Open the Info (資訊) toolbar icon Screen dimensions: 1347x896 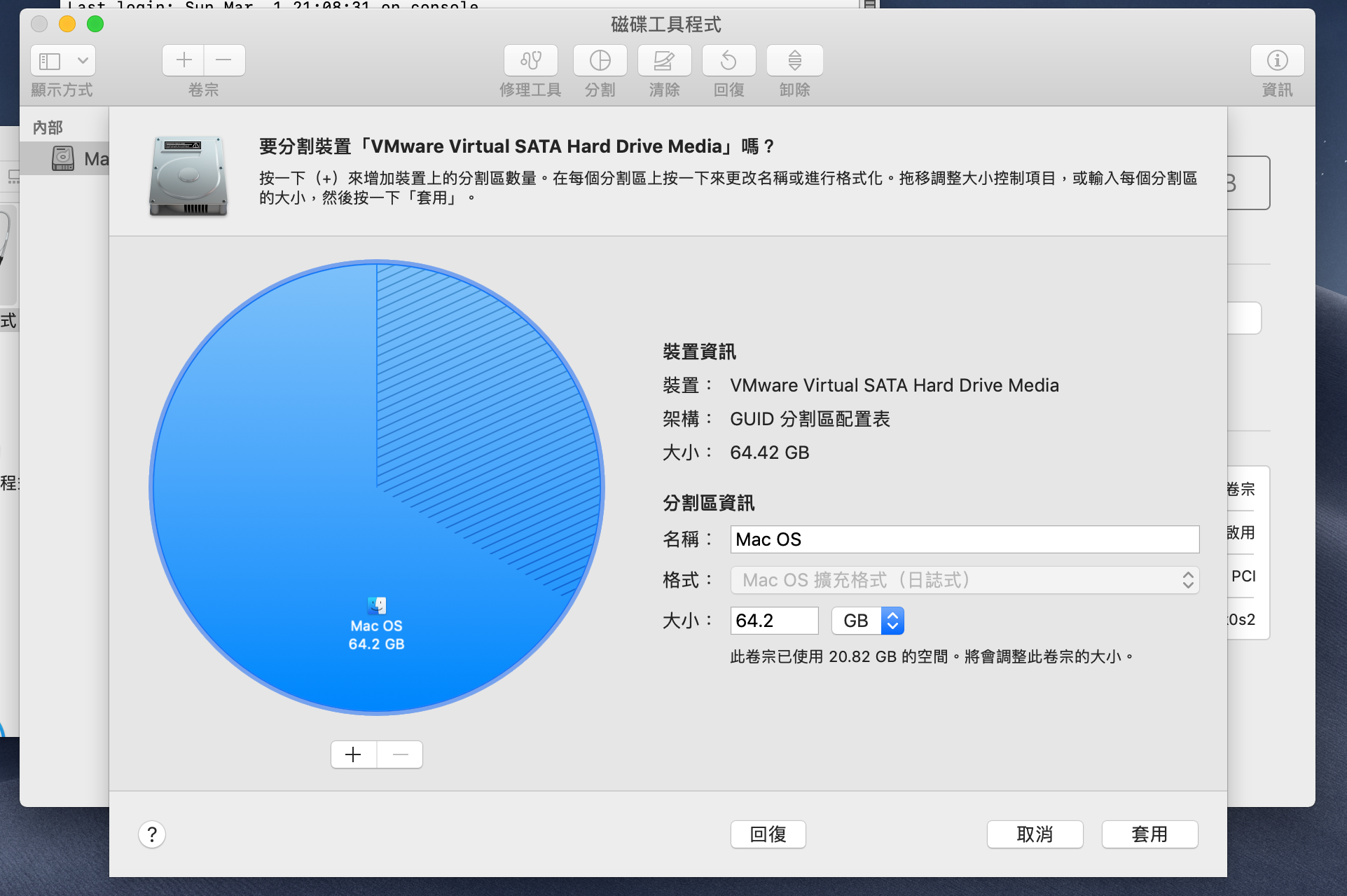click(1277, 60)
